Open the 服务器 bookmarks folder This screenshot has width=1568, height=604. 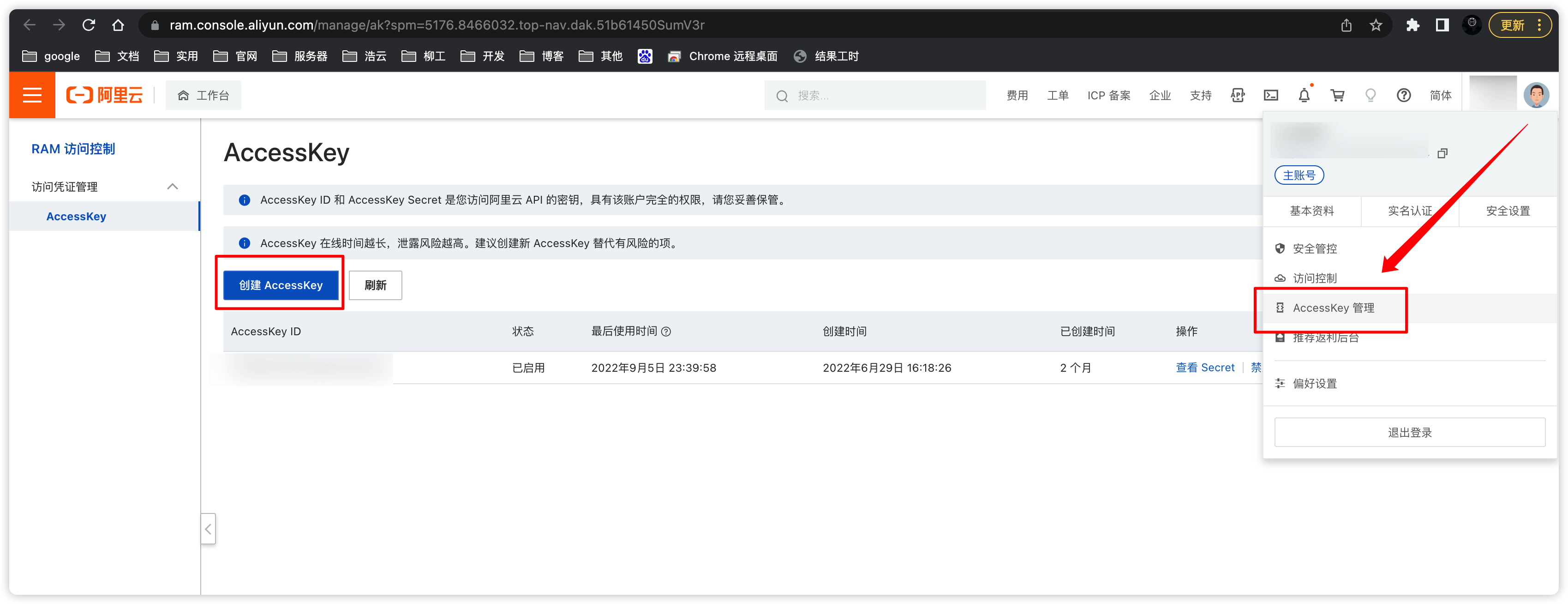pyautogui.click(x=300, y=56)
